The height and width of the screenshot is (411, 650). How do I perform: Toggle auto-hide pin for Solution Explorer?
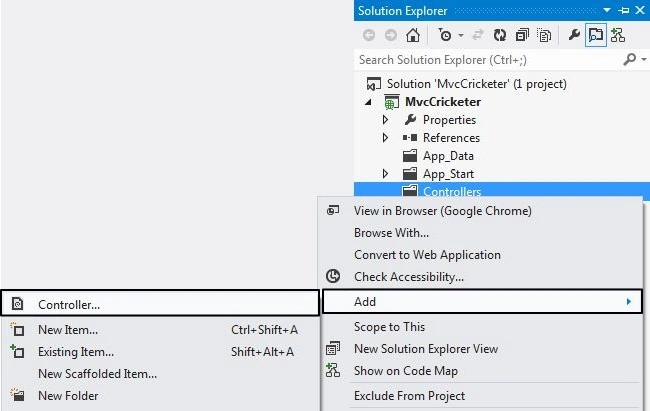pos(623,10)
